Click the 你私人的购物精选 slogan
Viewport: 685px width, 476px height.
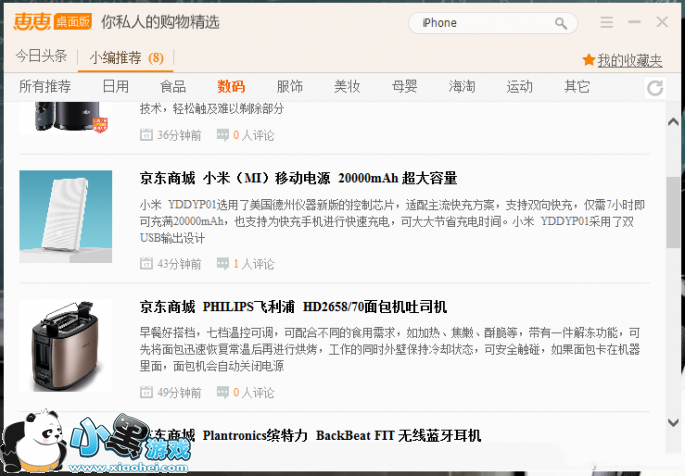coord(160,22)
